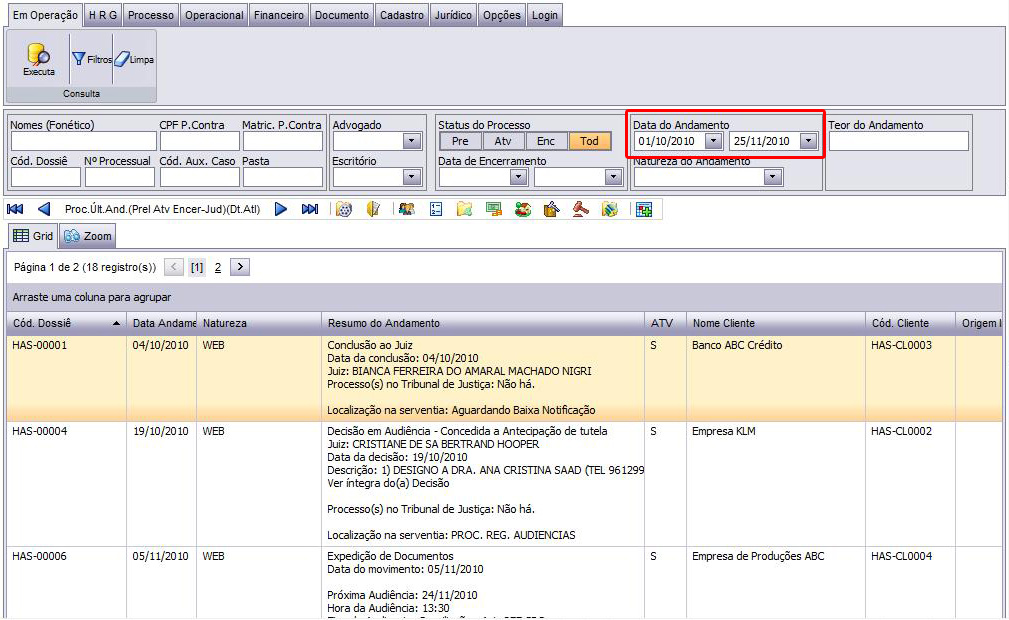Click the Cód. Dossiê input field
This screenshot has height=620, width=1009.
point(46,177)
